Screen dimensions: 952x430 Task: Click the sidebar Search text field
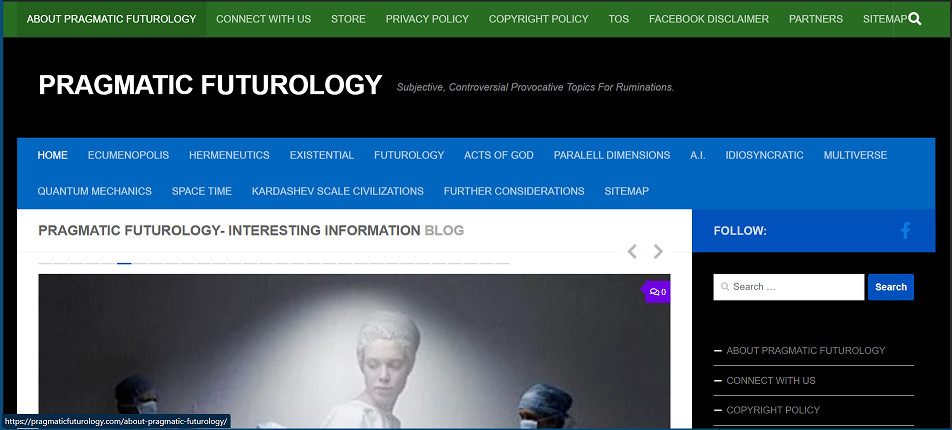tap(789, 287)
